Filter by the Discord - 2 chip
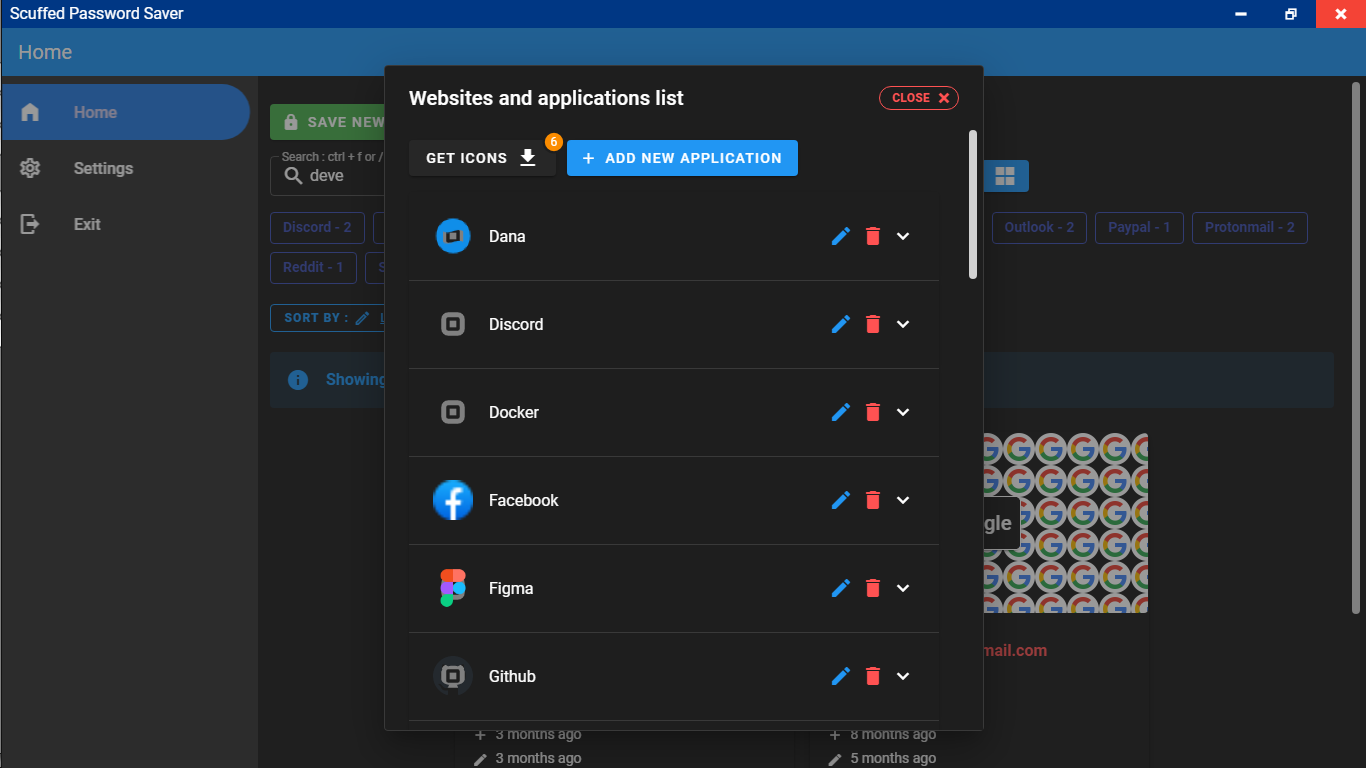Image resolution: width=1366 pixels, height=768 pixels. pos(317,227)
